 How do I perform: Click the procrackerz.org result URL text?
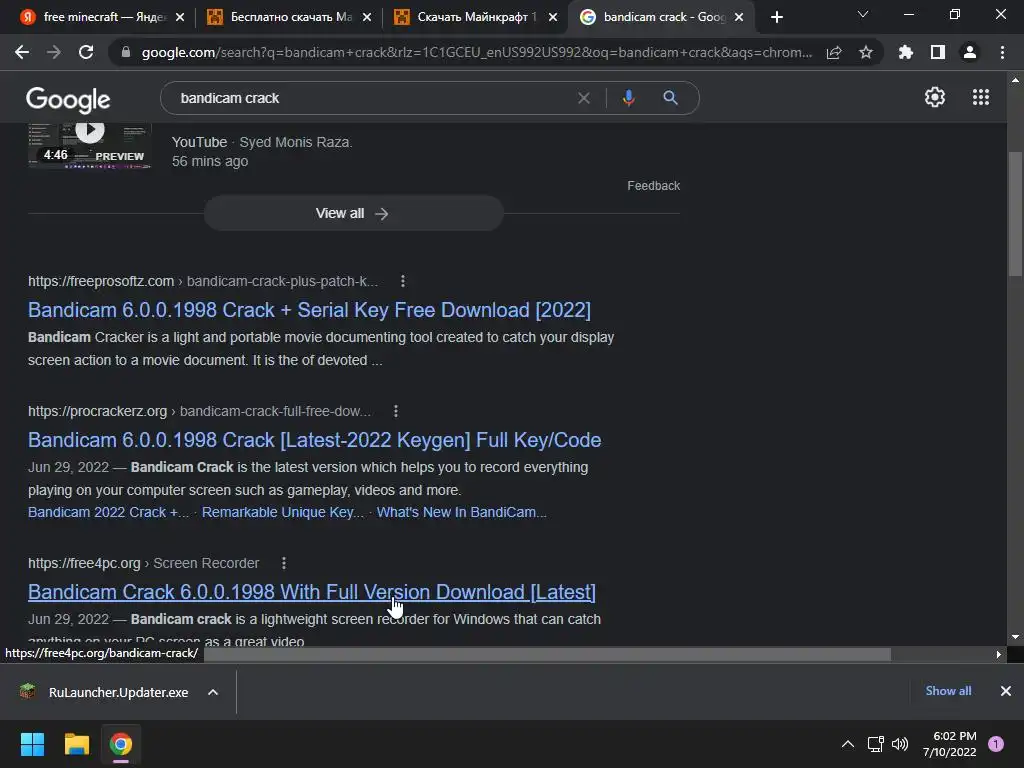coord(98,411)
